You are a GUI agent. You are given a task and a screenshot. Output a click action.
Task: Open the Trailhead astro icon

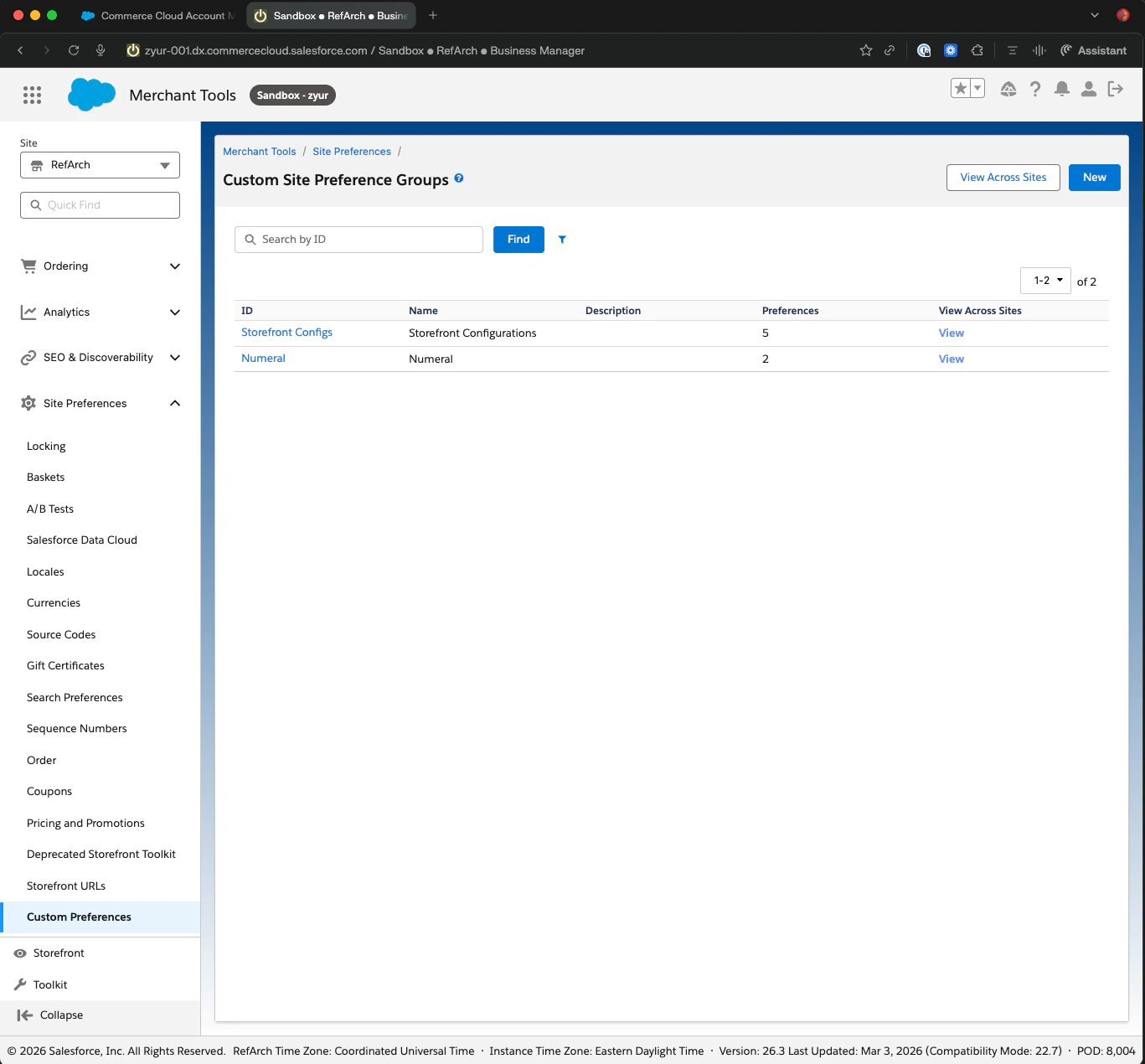click(1008, 89)
